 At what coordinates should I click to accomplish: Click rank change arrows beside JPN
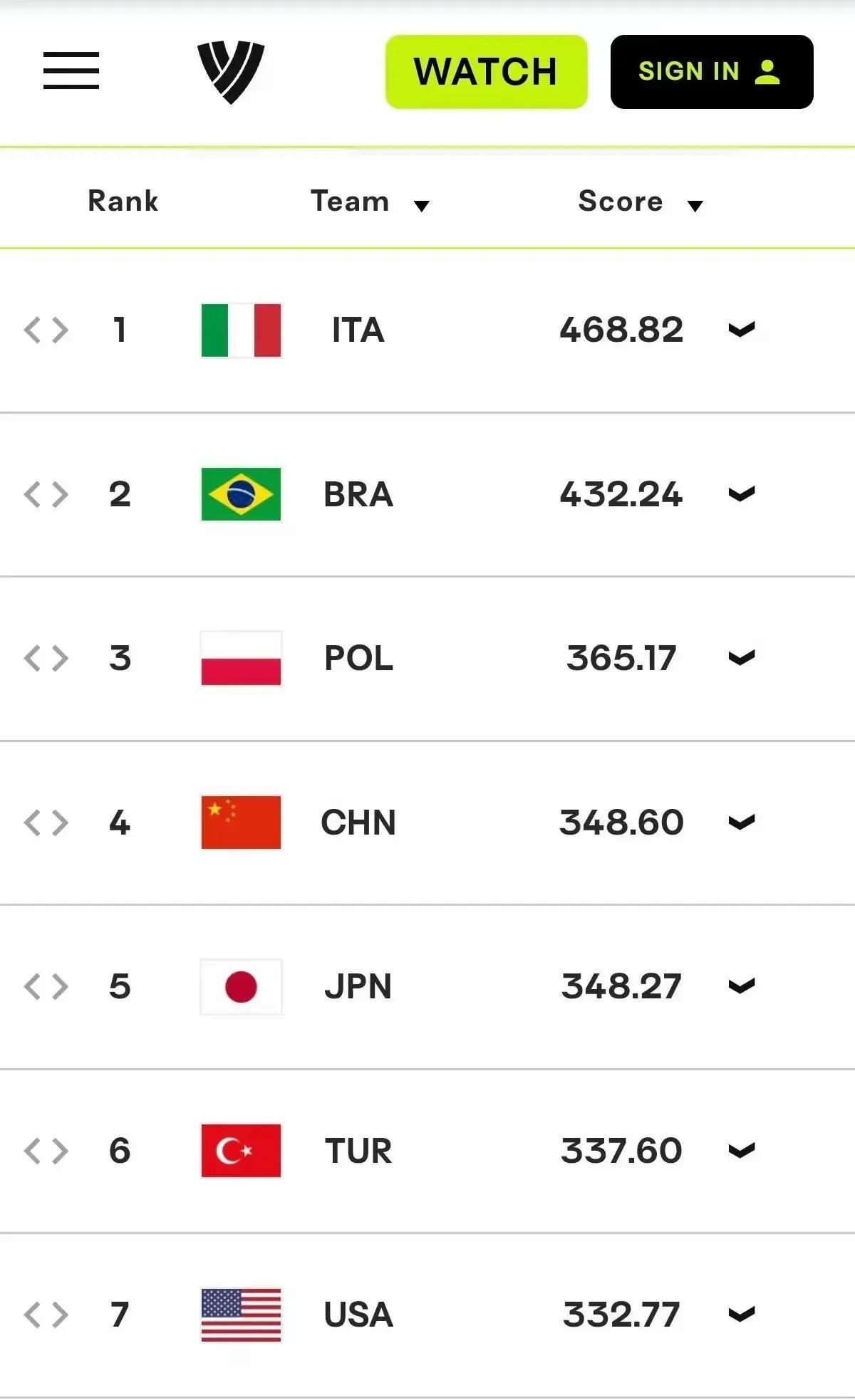[46, 987]
